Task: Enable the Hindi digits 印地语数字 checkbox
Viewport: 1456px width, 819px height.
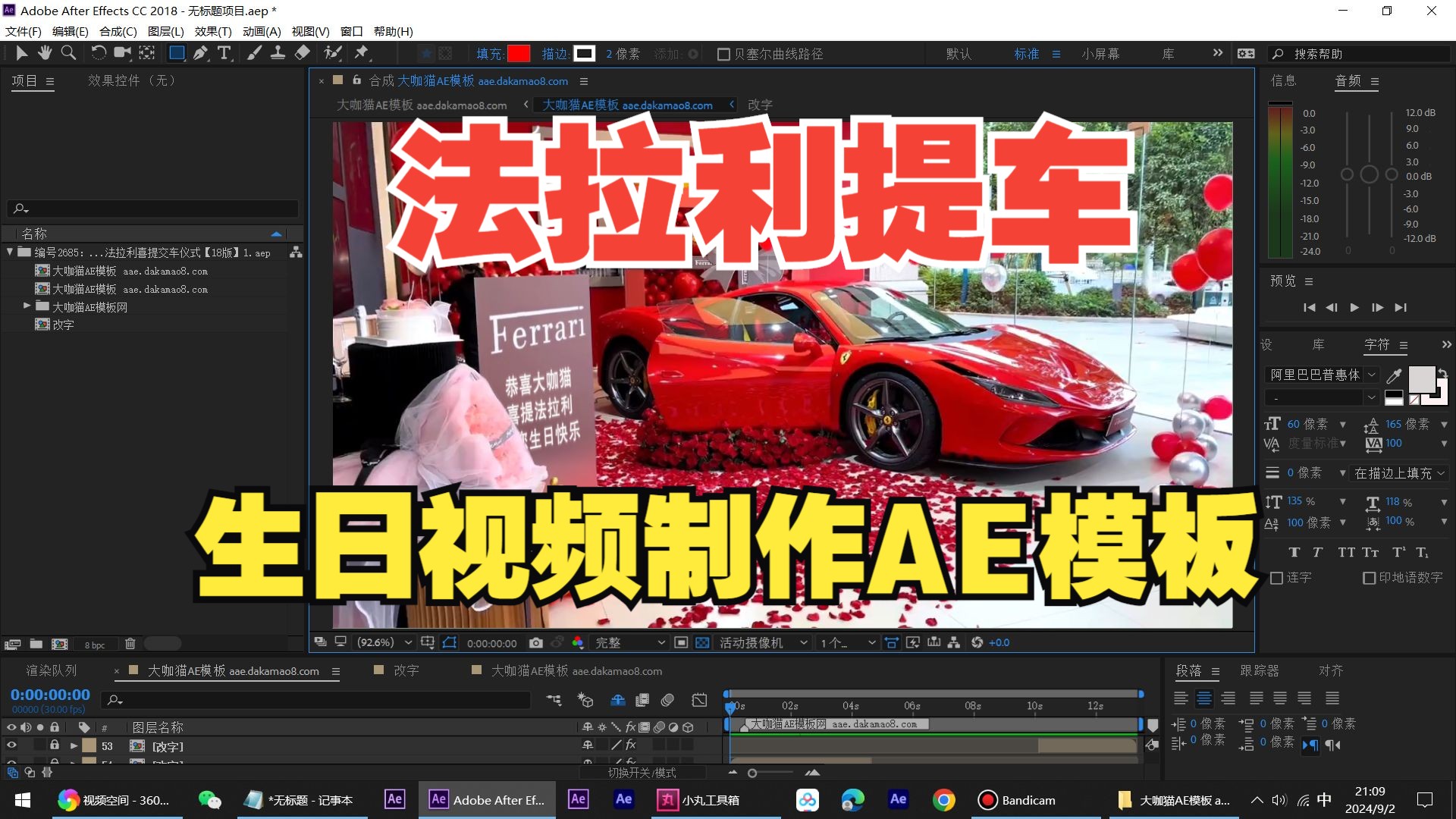Action: [x=1369, y=578]
